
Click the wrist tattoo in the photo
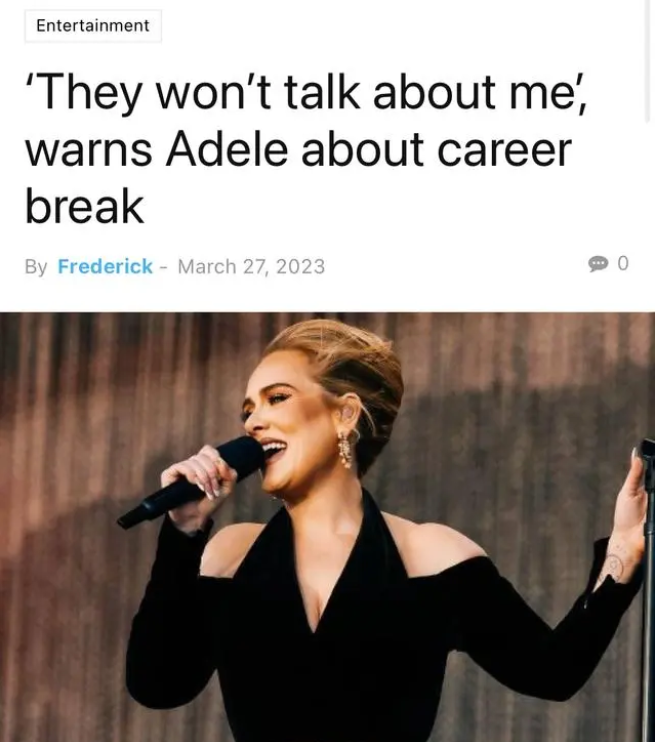coord(614,565)
